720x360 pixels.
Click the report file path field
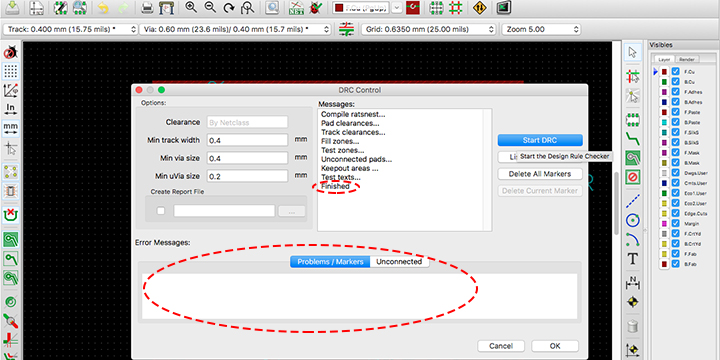(x=224, y=211)
